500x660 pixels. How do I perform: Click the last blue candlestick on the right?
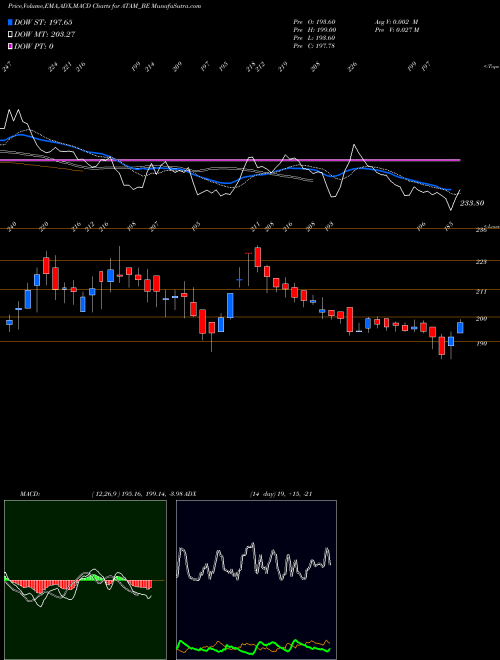click(x=460, y=327)
